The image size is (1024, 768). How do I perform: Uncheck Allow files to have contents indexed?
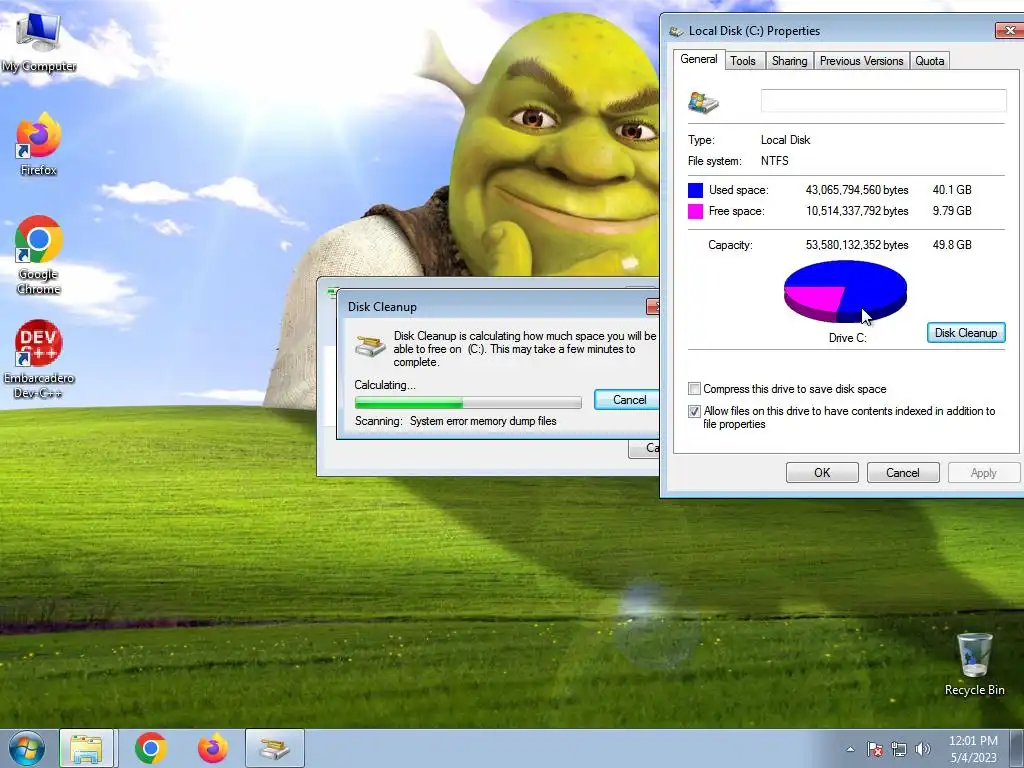[694, 411]
